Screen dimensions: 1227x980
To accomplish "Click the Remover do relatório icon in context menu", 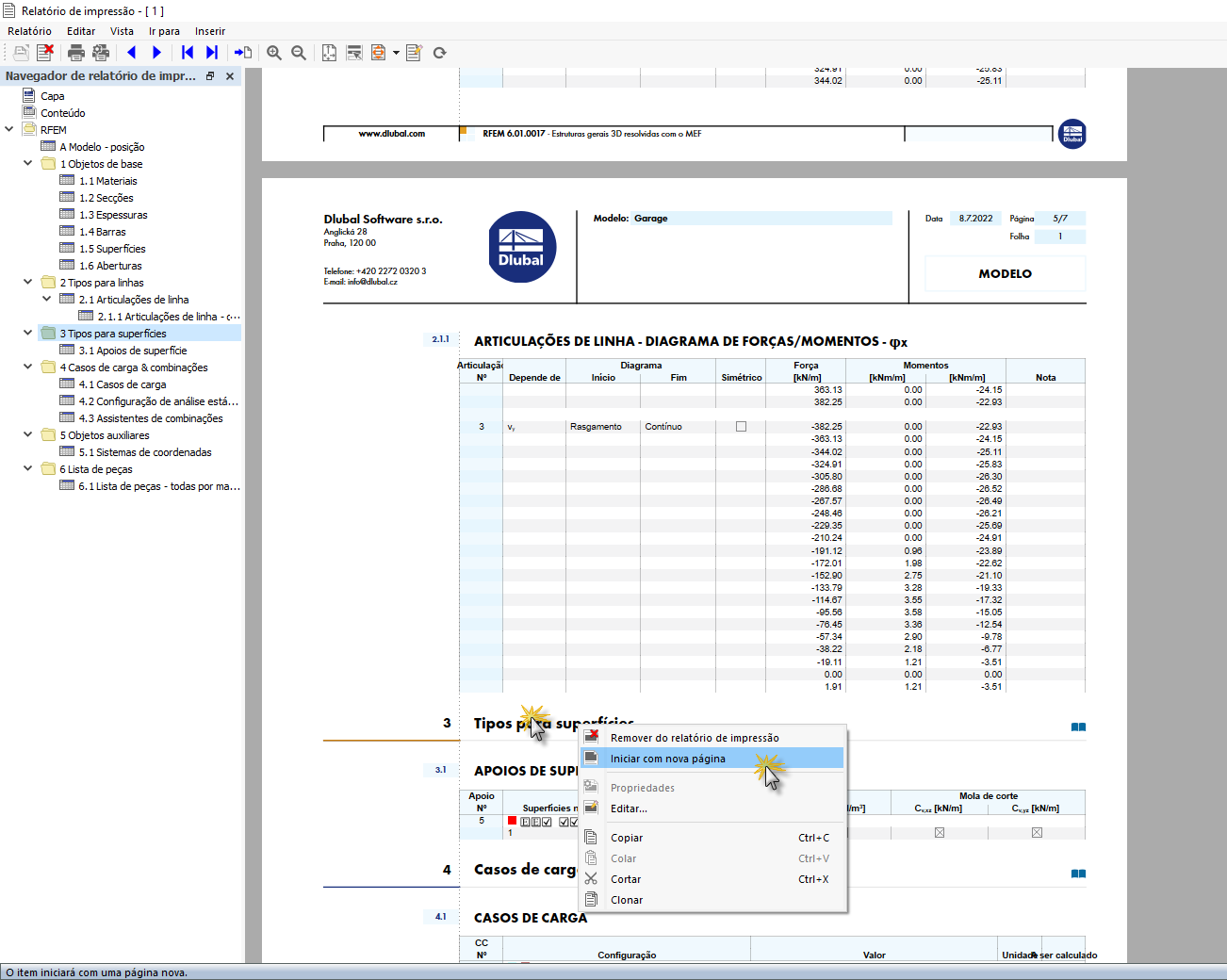I will click(x=591, y=737).
